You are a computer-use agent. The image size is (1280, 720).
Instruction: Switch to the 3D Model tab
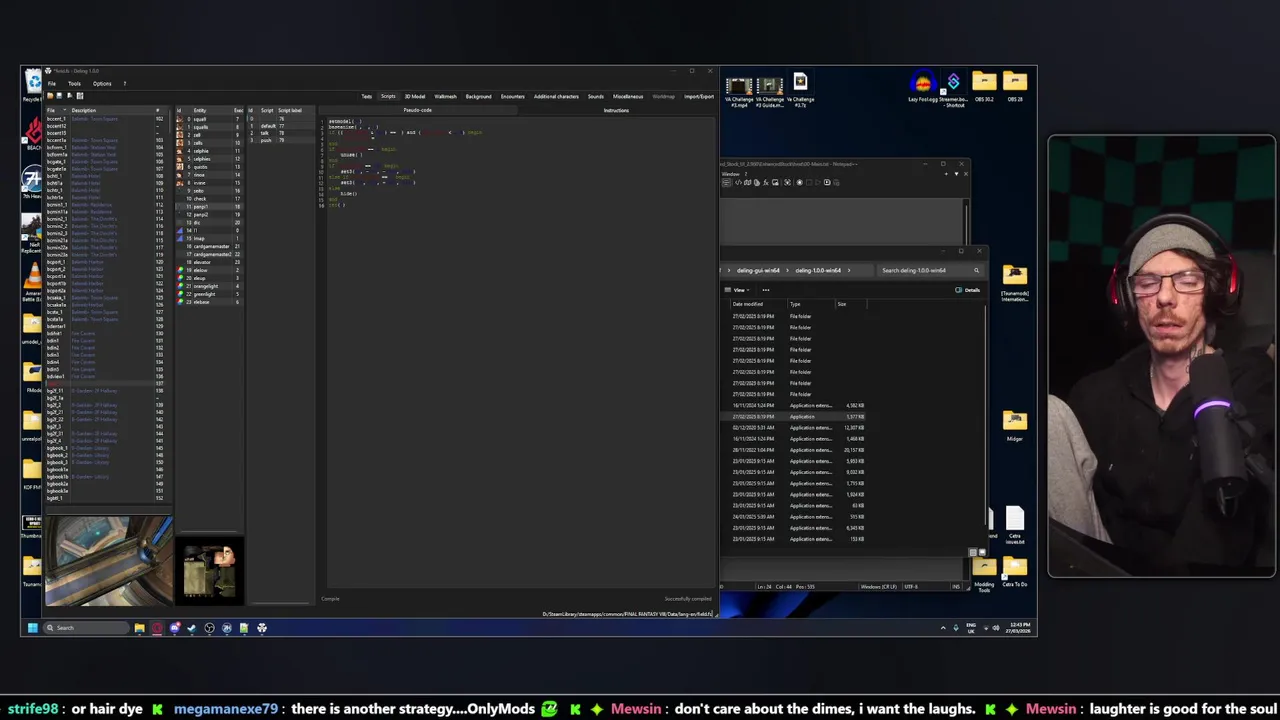pyautogui.click(x=415, y=96)
